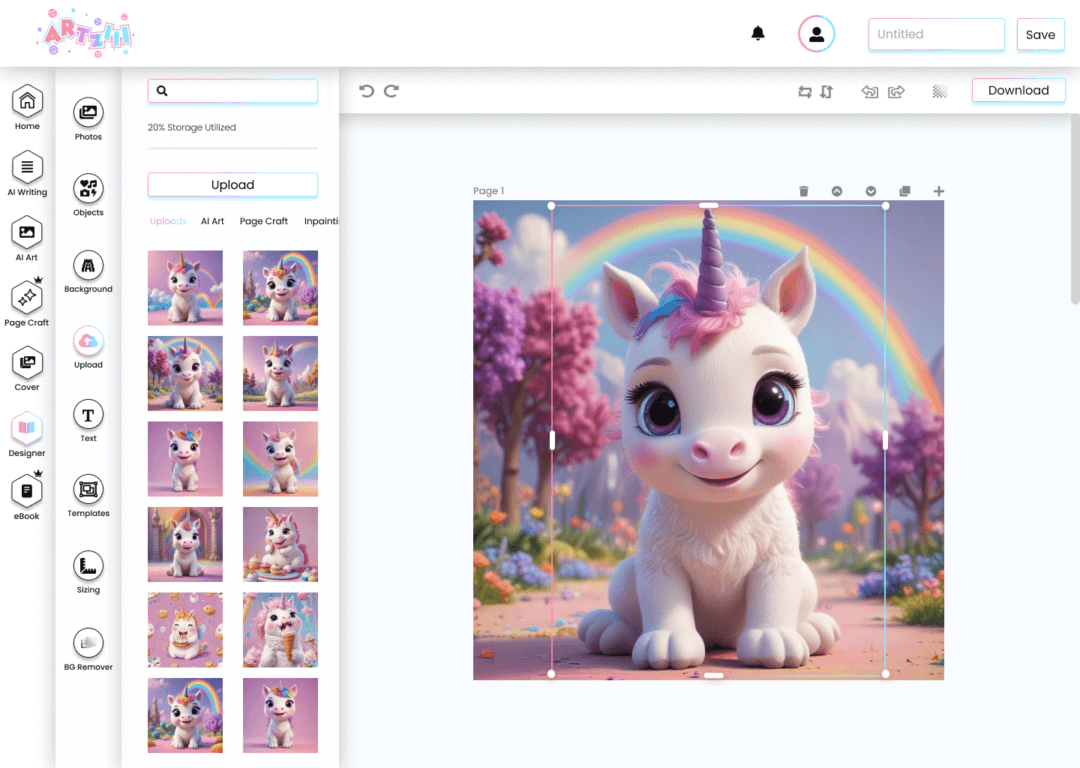1080x768 pixels.
Task: Switch to the AI Art tab
Action: 212,221
